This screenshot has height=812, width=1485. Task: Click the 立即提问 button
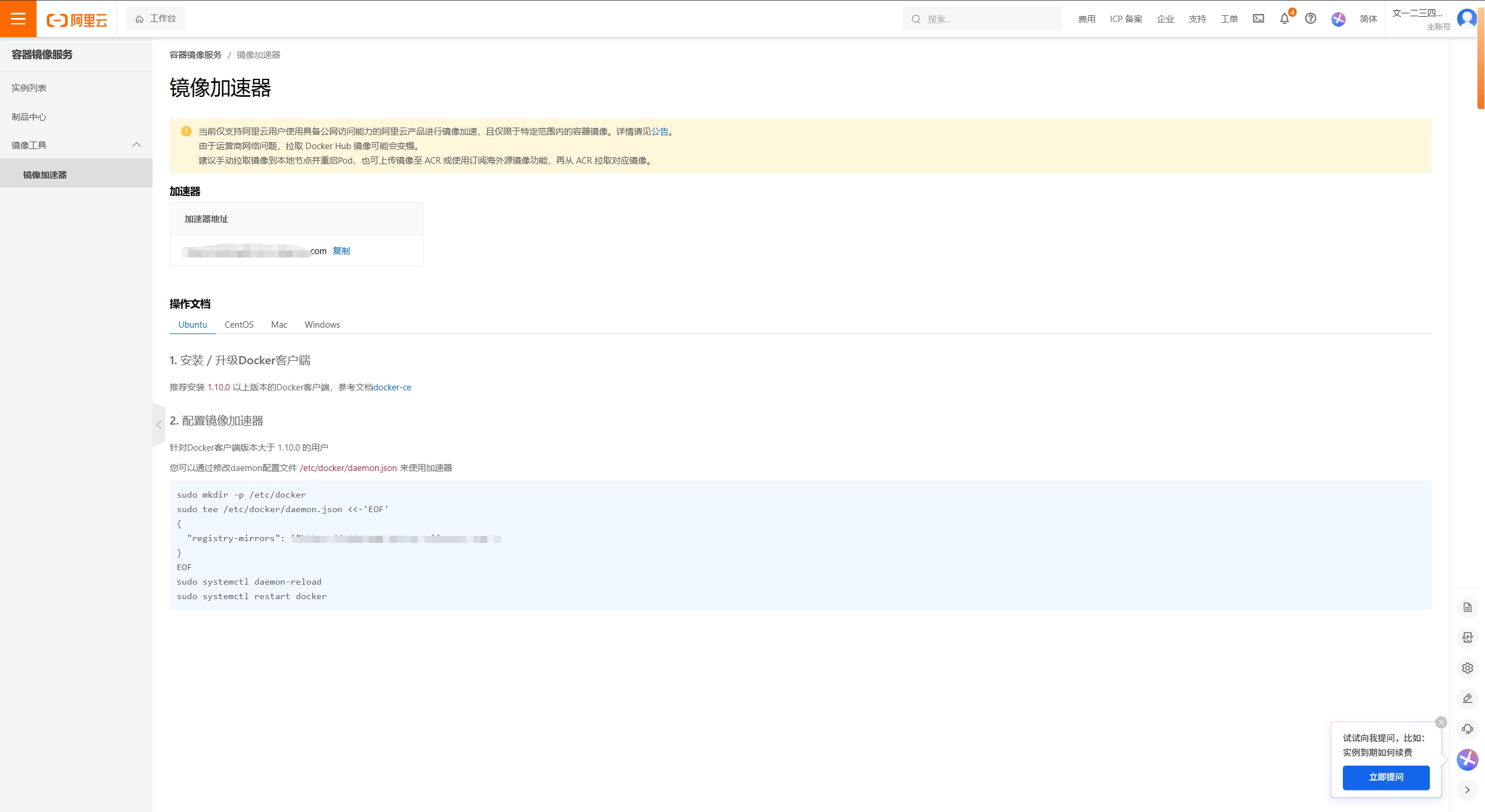(x=1386, y=777)
